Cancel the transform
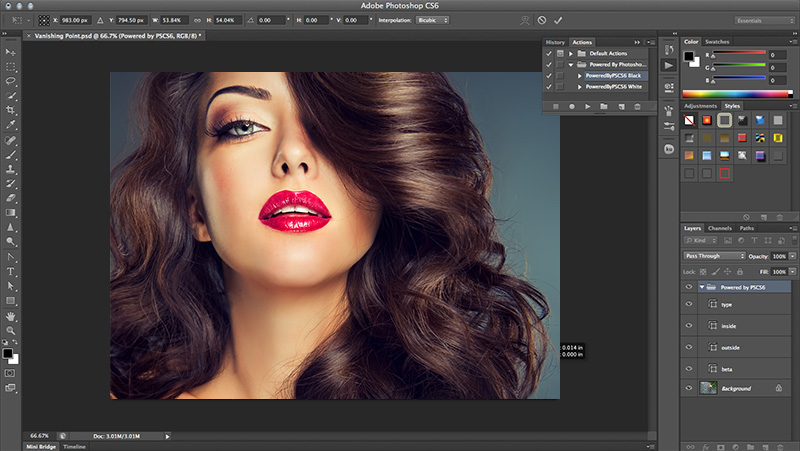The image size is (800, 451). [542, 20]
